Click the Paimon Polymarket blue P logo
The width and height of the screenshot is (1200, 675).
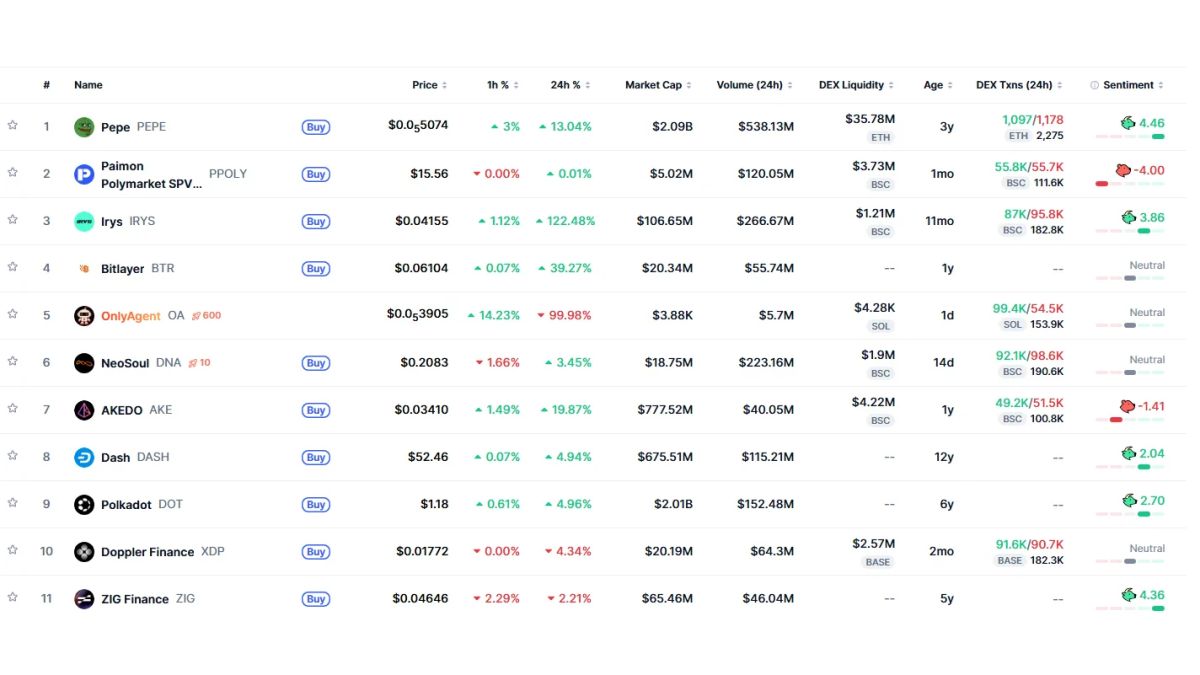pyautogui.click(x=84, y=175)
